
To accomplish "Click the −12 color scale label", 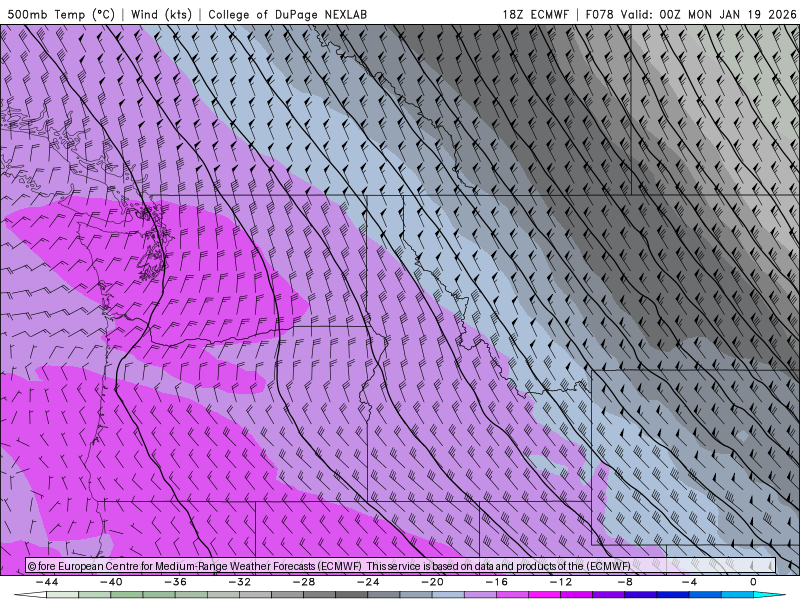I will click(561, 582).
